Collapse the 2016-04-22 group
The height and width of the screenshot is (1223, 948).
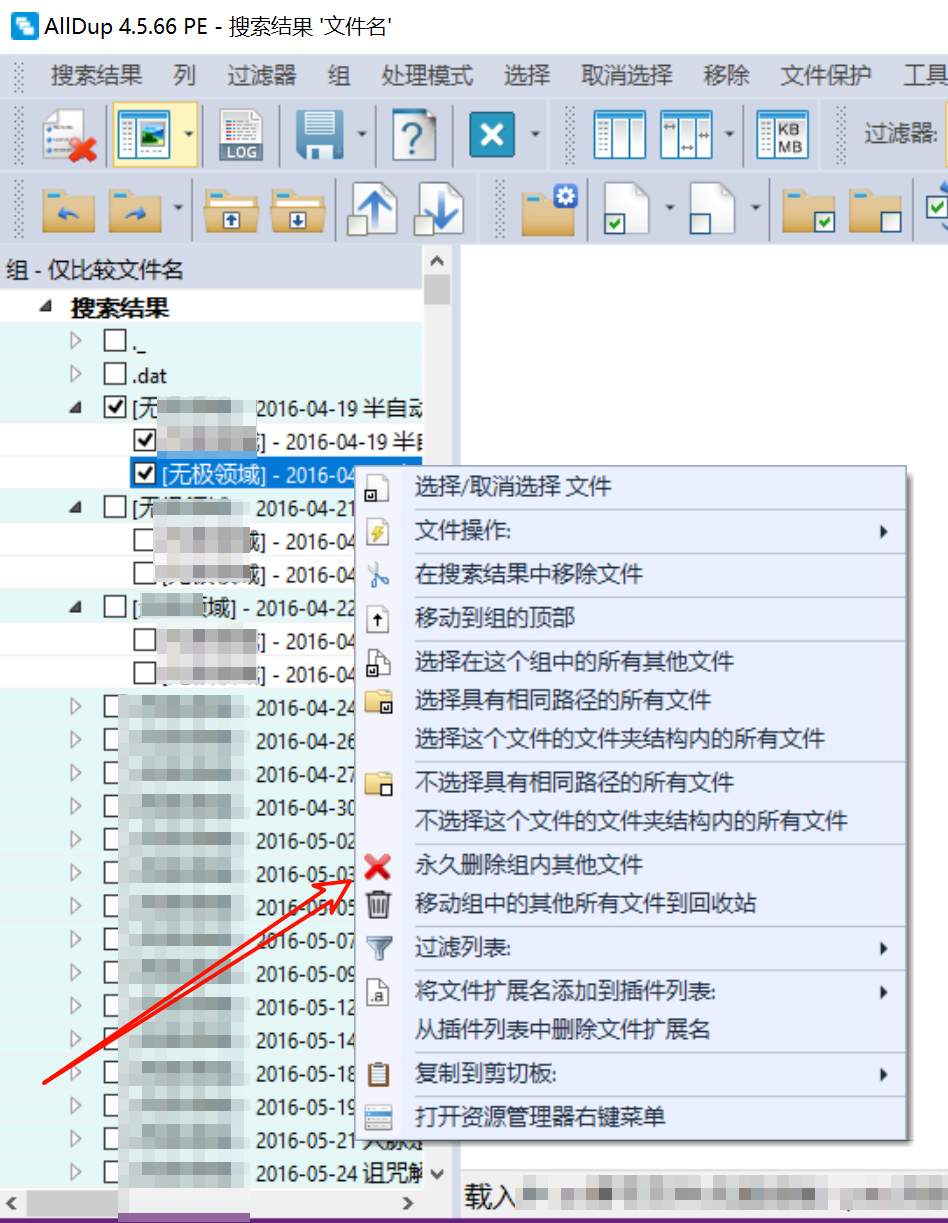pyautogui.click(x=76, y=607)
